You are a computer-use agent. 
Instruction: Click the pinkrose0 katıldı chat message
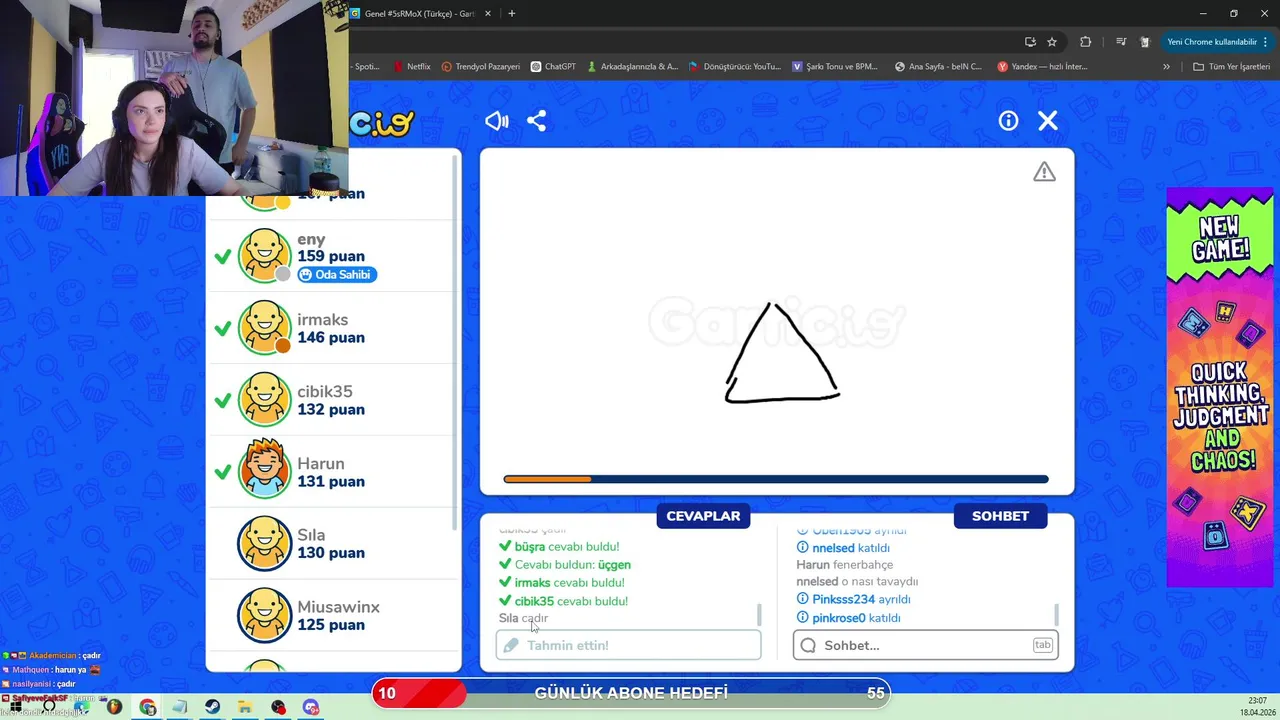(x=848, y=618)
